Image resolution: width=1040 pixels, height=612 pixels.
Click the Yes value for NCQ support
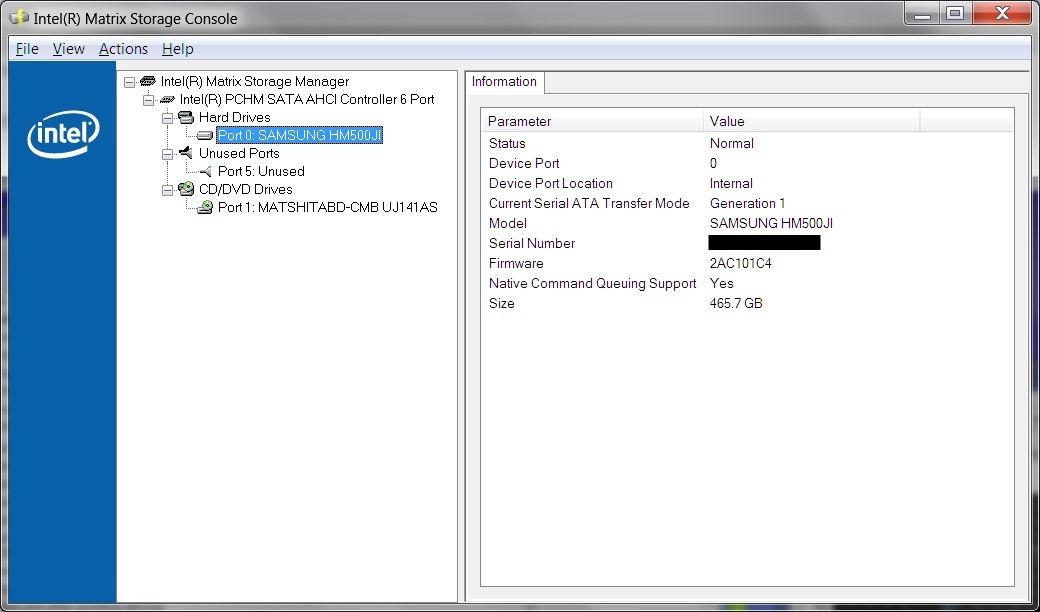point(722,283)
